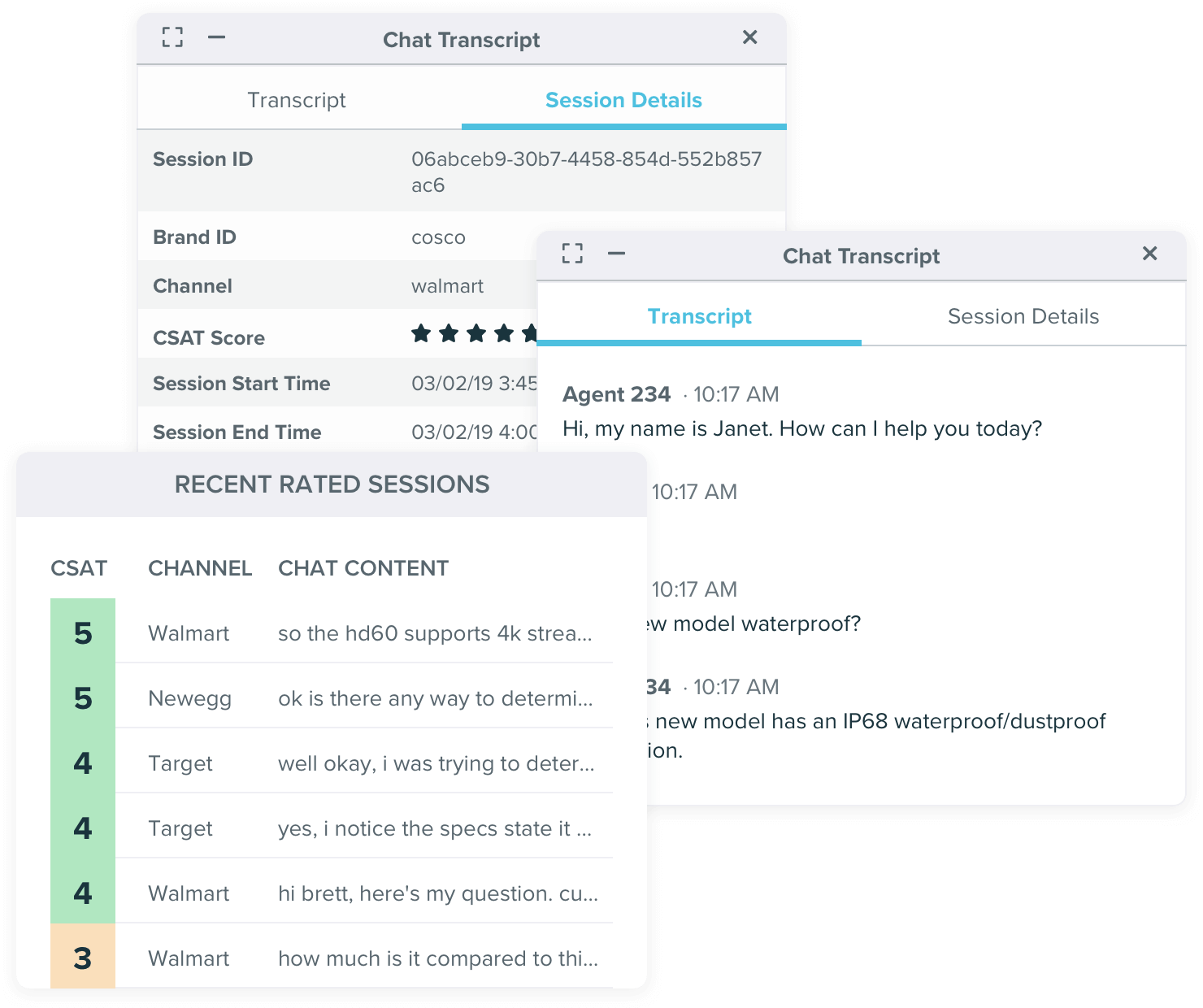Close the back Chat Transcript window

pos(750,37)
